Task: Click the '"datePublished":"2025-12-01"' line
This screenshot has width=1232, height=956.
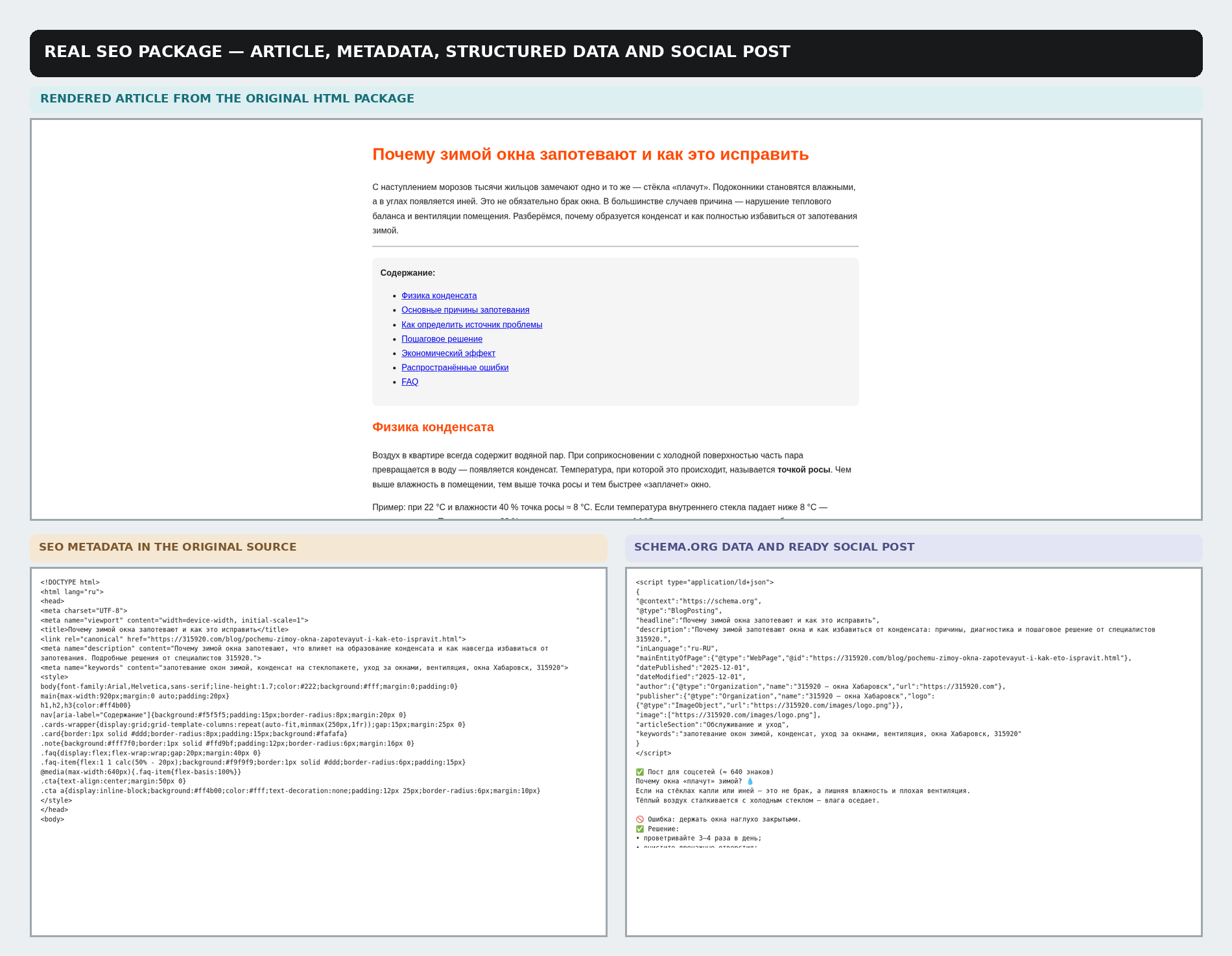Action: [693, 668]
